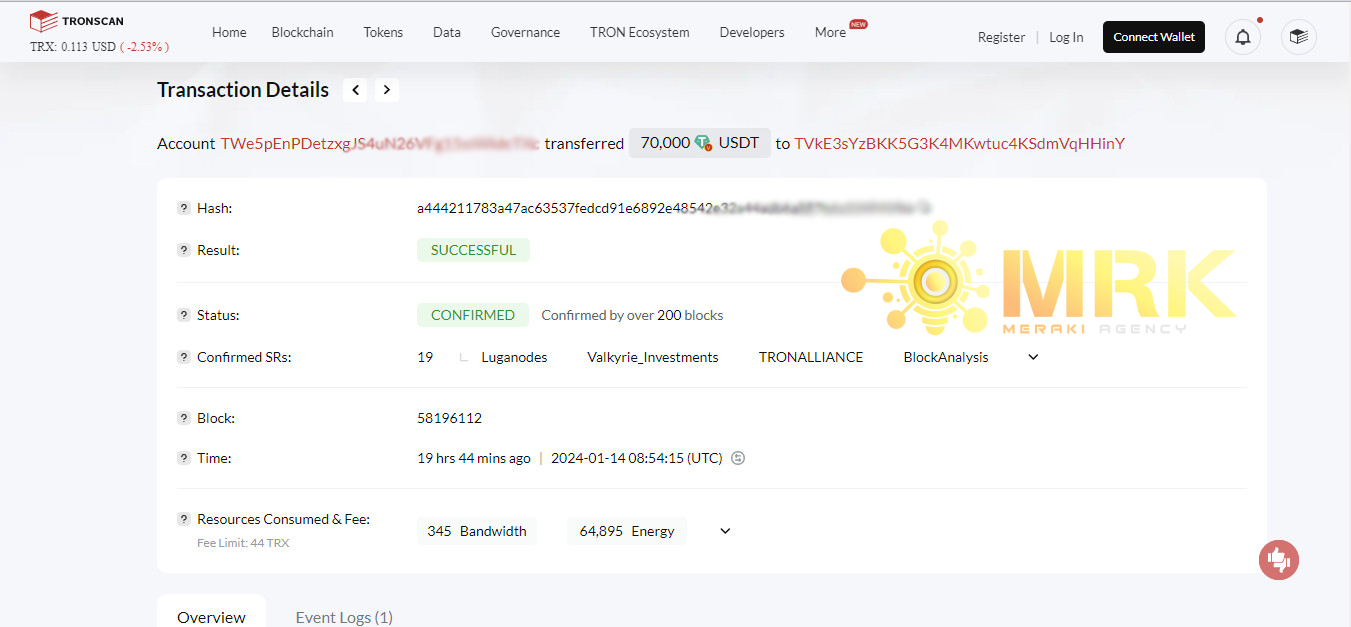Expand the Confirmed SRs list chevron
The width and height of the screenshot is (1351, 627).
pos(1034,357)
